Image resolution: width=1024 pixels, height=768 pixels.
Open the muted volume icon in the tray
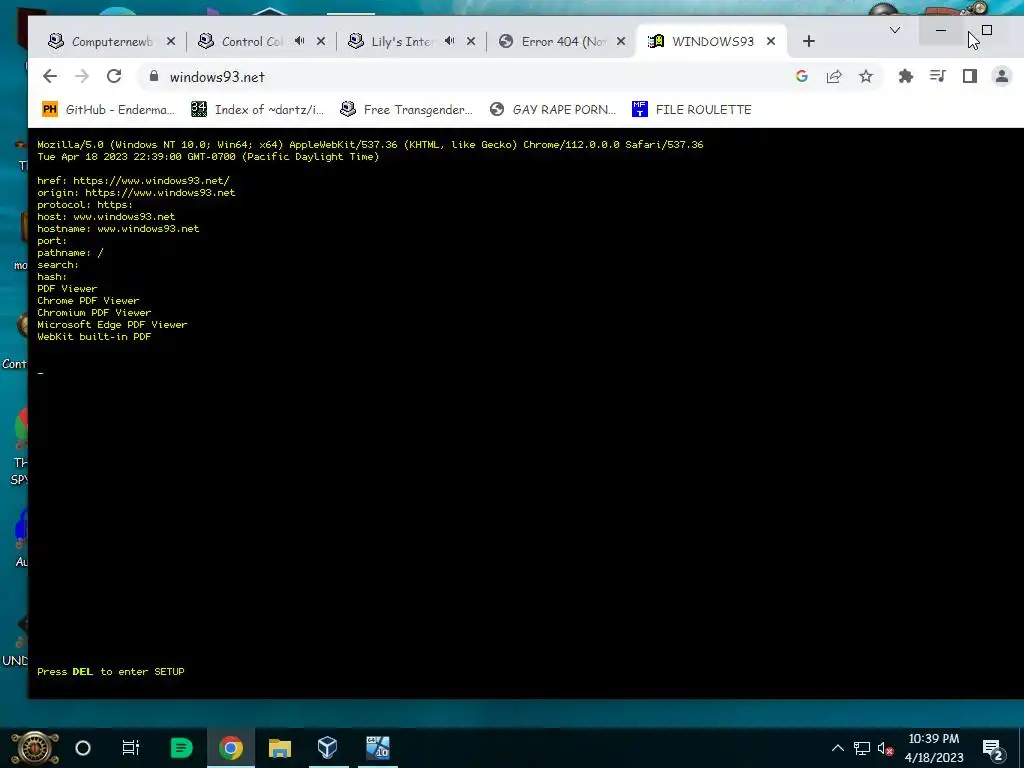886,748
